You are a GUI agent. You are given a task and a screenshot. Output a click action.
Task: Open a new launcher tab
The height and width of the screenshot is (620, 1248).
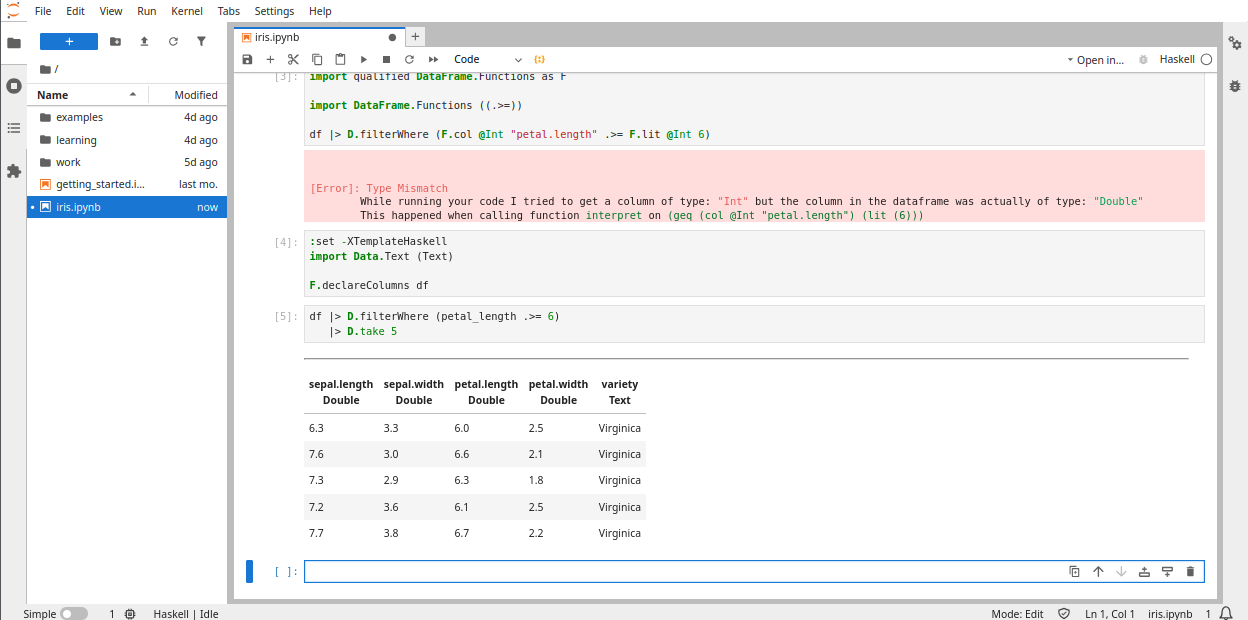click(x=415, y=36)
